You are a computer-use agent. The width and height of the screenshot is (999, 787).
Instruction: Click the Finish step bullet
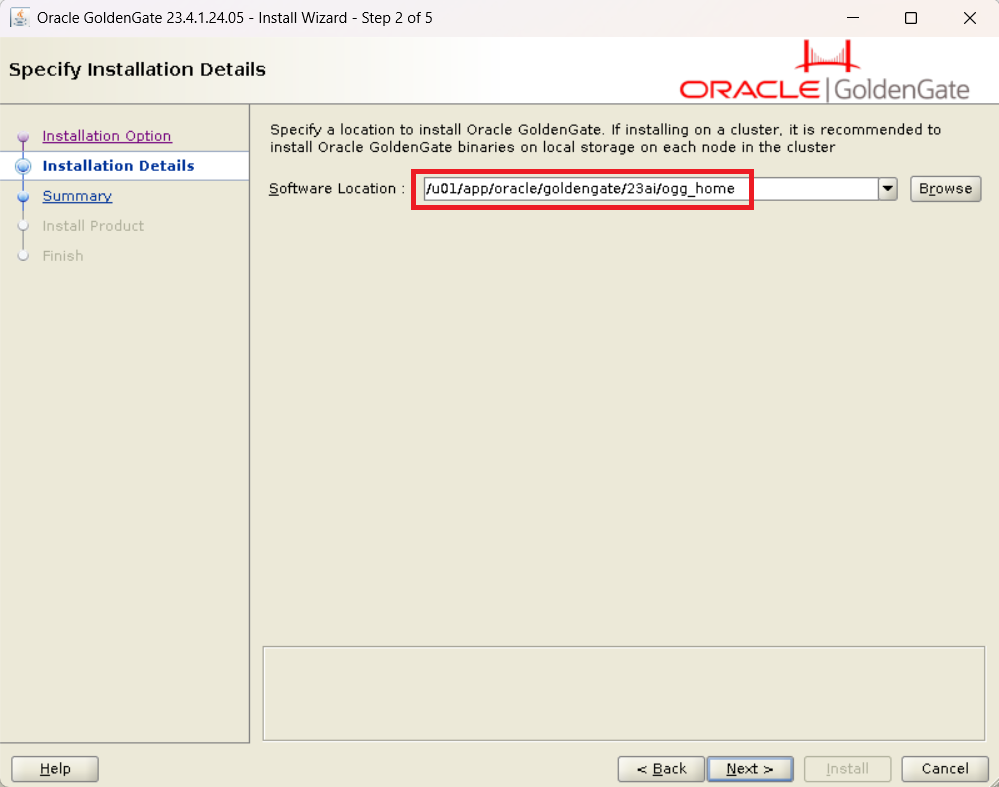click(23, 256)
